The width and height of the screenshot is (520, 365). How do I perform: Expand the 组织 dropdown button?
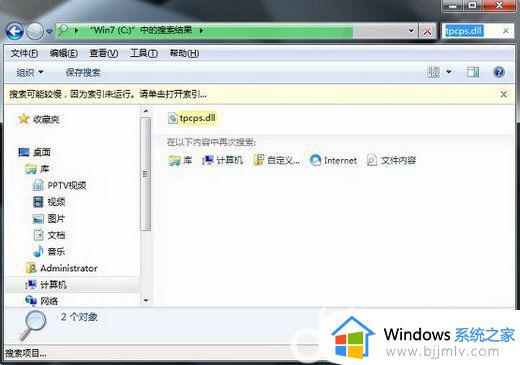click(x=30, y=72)
